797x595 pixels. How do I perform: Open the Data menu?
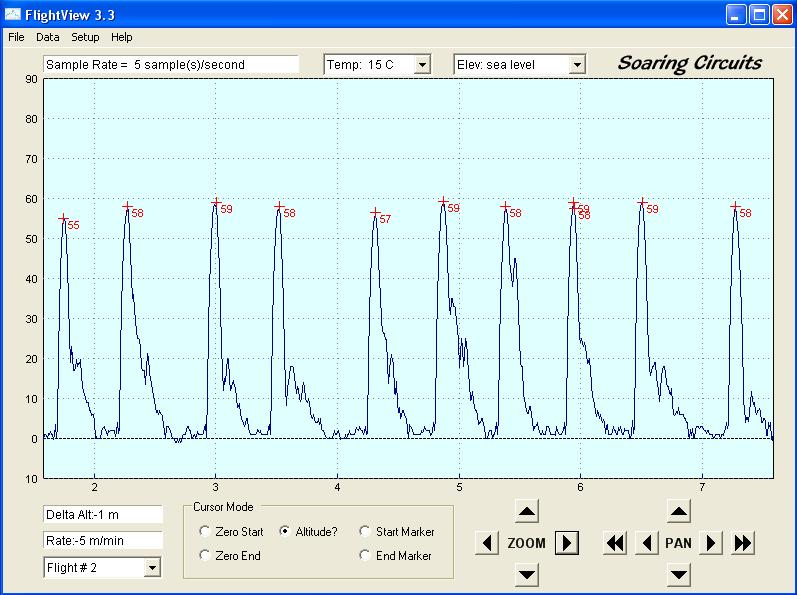click(x=48, y=37)
